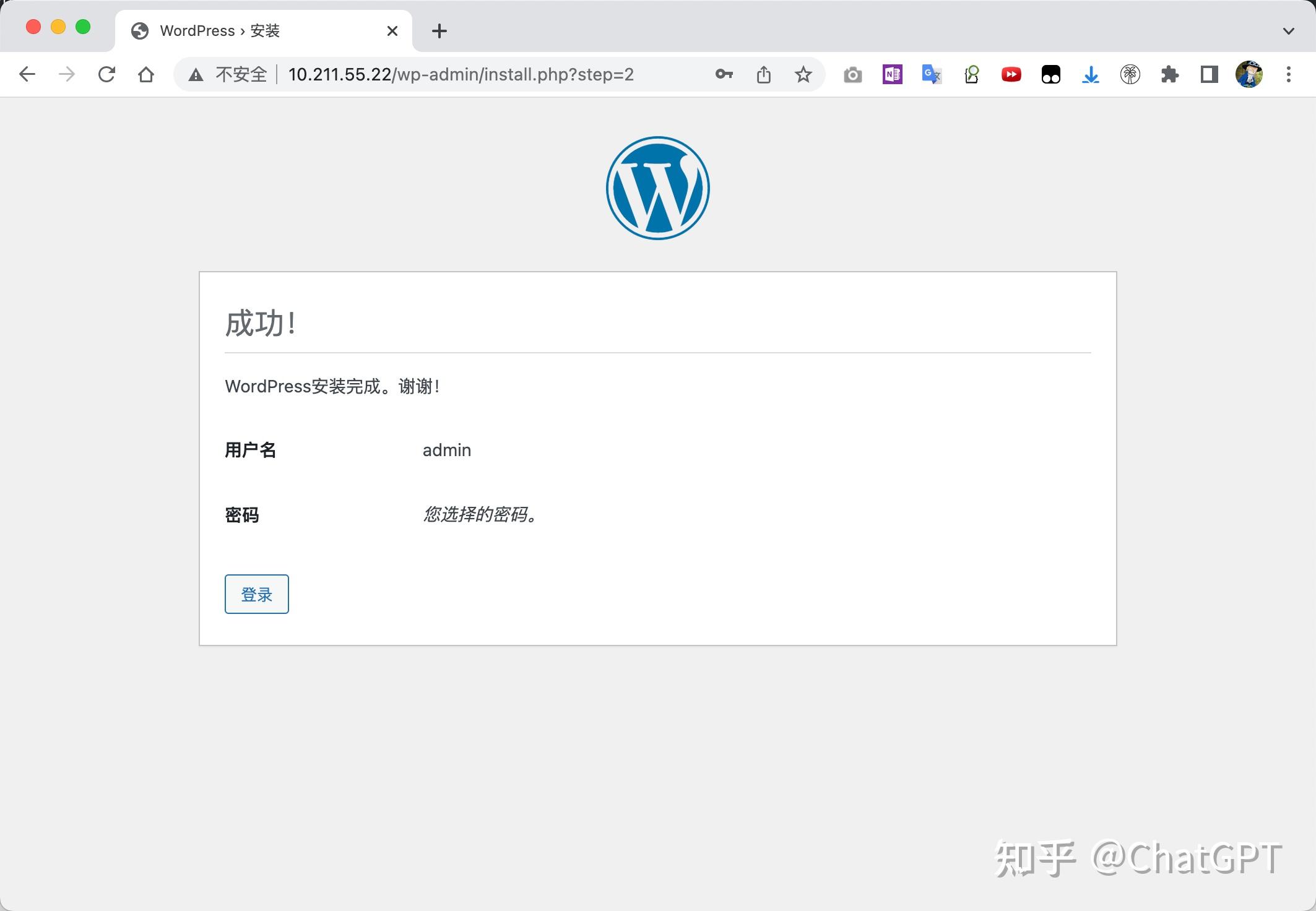The height and width of the screenshot is (911, 1316).
Task: Open the Google Translate extension
Action: [931, 74]
